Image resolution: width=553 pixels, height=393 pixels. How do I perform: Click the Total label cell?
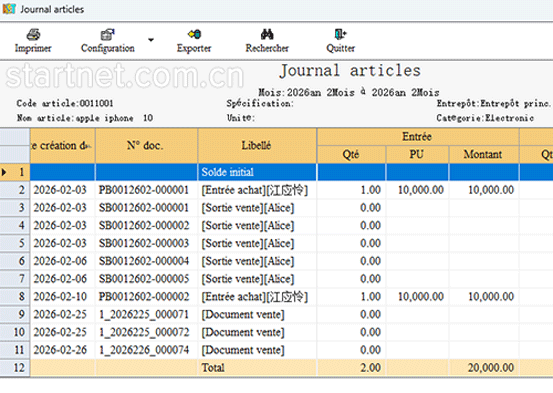click(x=257, y=368)
